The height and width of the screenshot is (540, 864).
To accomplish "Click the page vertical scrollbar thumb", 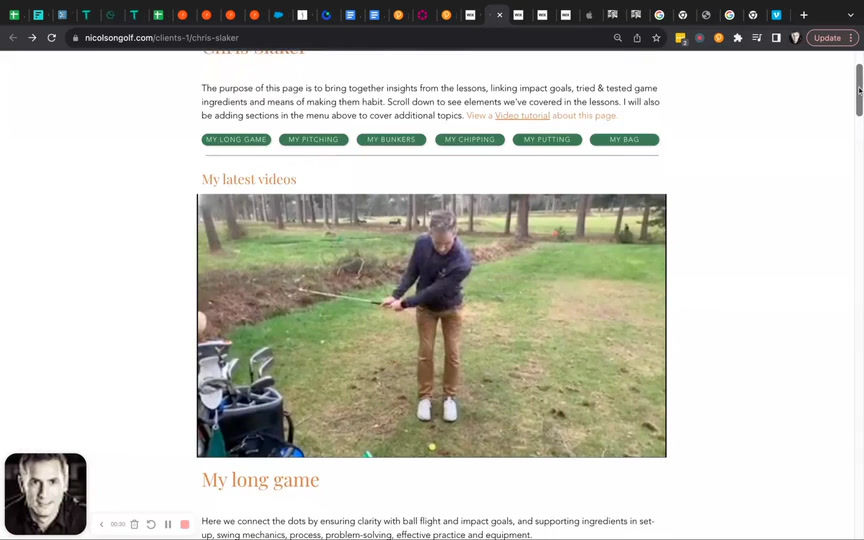I will [x=859, y=90].
